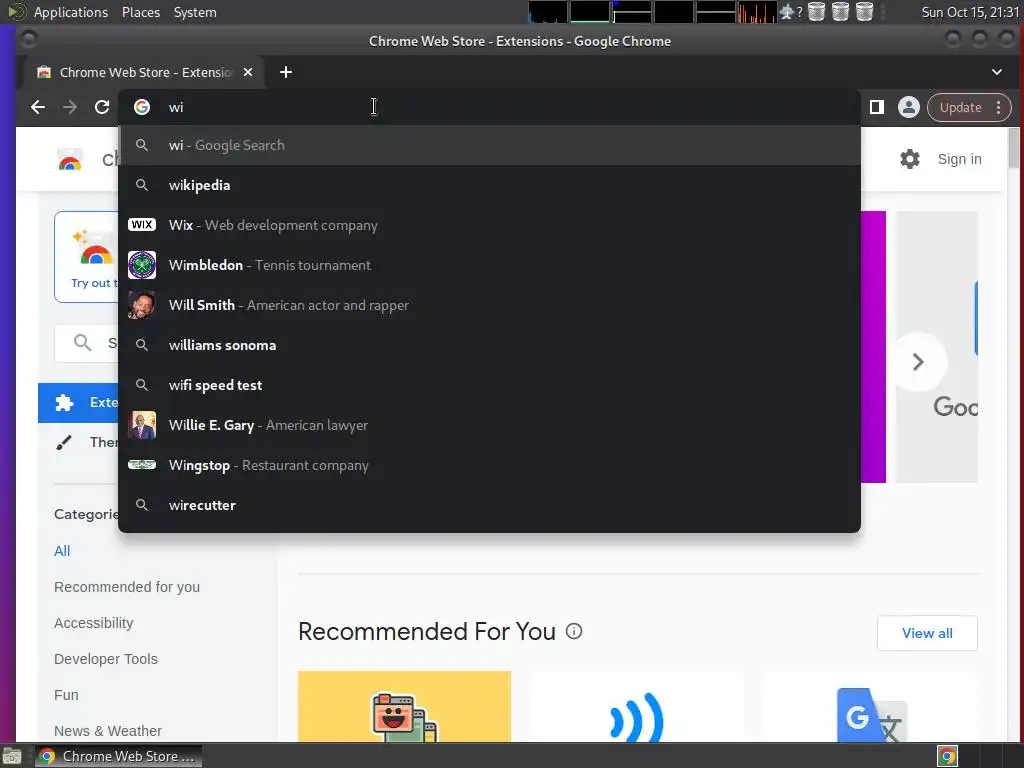Select the Wingstop restaurant suggestion

[490, 465]
